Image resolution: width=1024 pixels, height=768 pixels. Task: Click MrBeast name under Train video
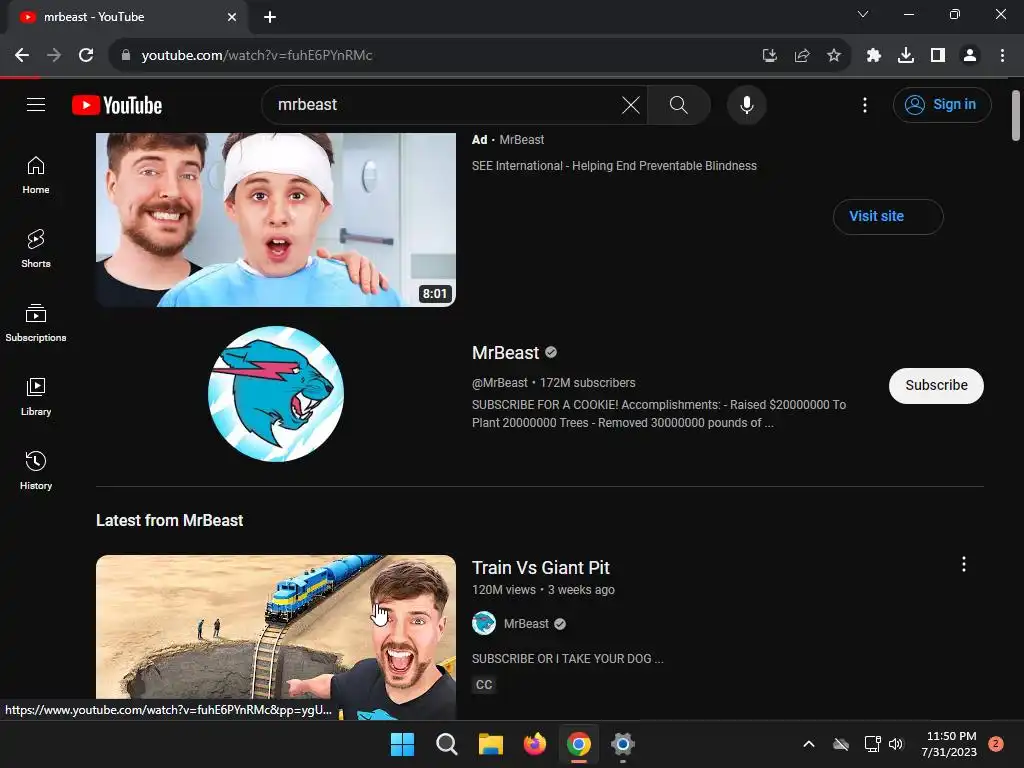[x=526, y=624]
